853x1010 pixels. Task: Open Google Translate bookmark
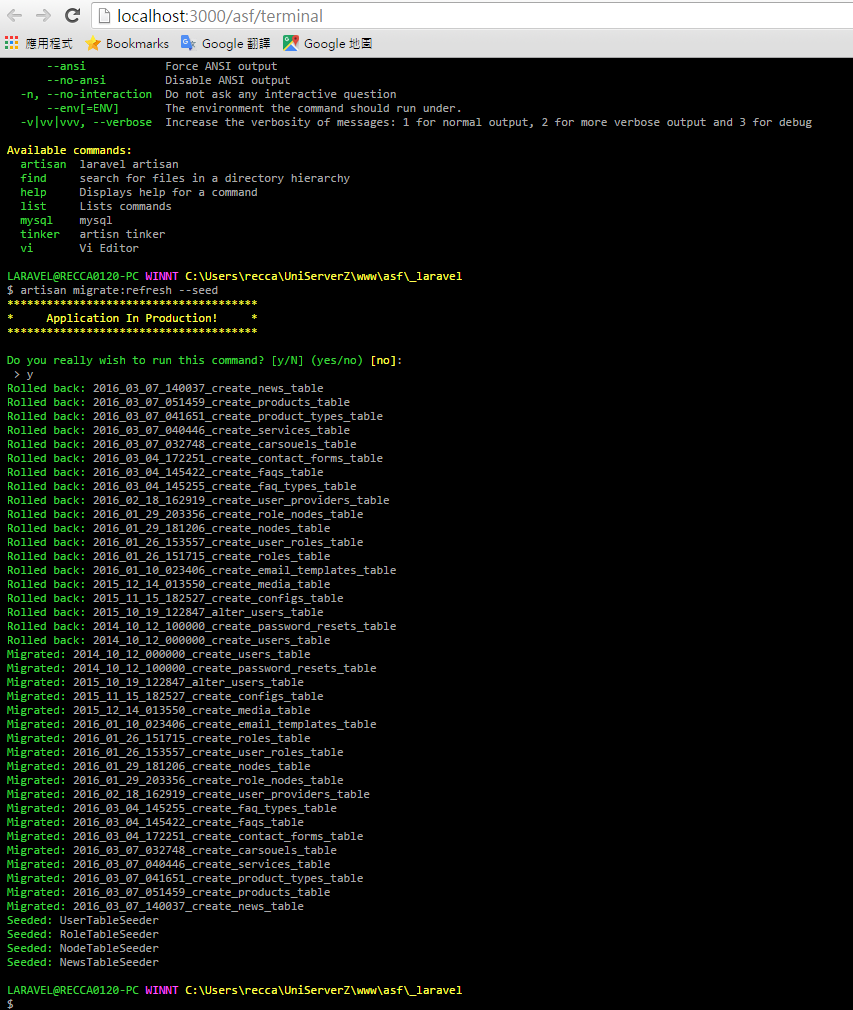(225, 43)
